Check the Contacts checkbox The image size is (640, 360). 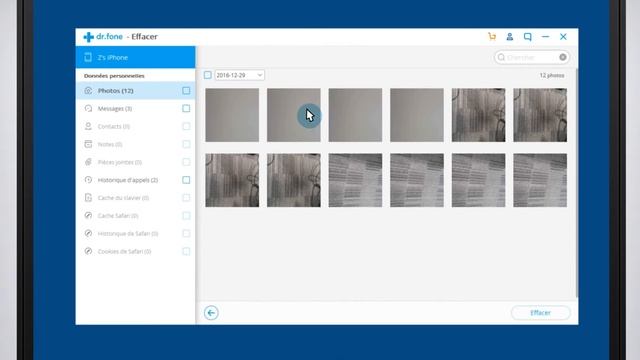[x=186, y=126]
